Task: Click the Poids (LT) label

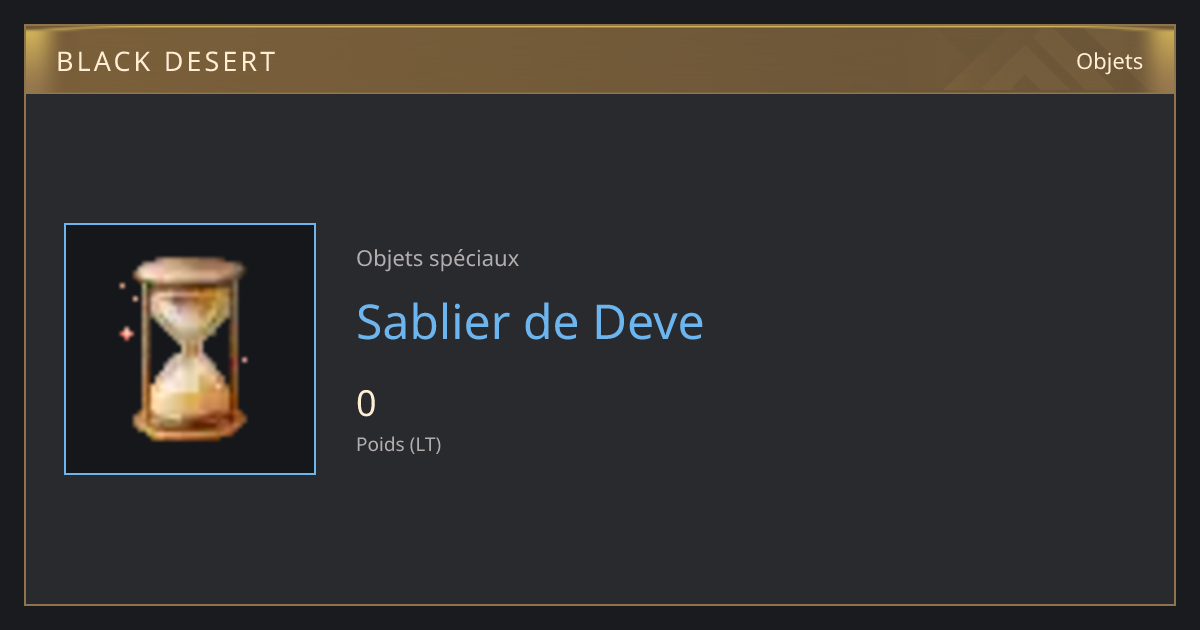Action: [399, 445]
